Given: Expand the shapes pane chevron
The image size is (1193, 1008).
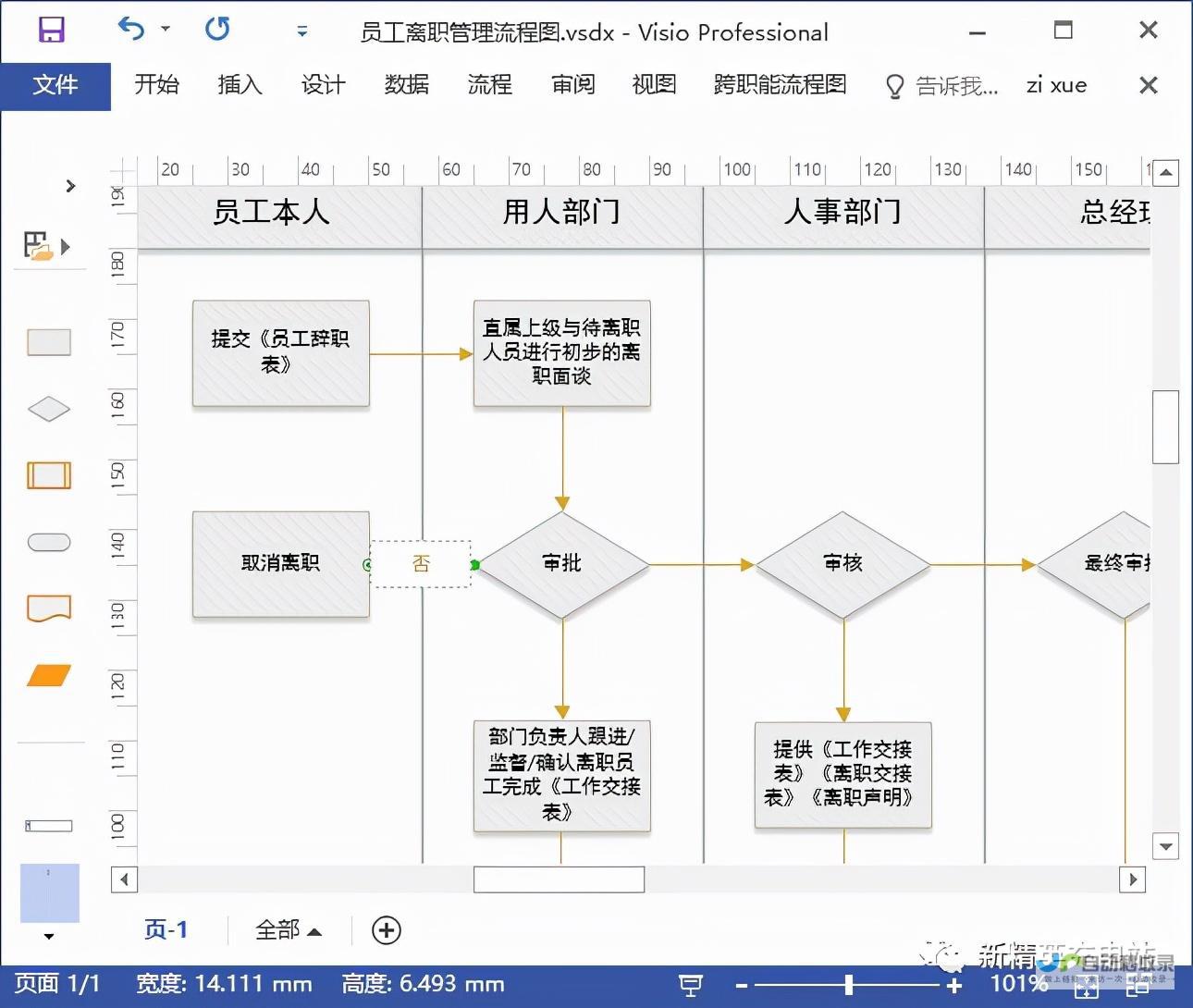Looking at the screenshot, I should [x=70, y=186].
